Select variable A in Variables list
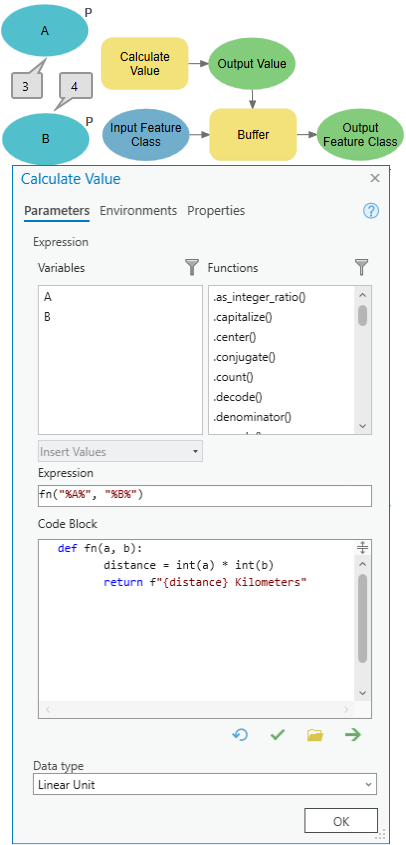Viewport: 406px width, 845px height. tap(47, 297)
